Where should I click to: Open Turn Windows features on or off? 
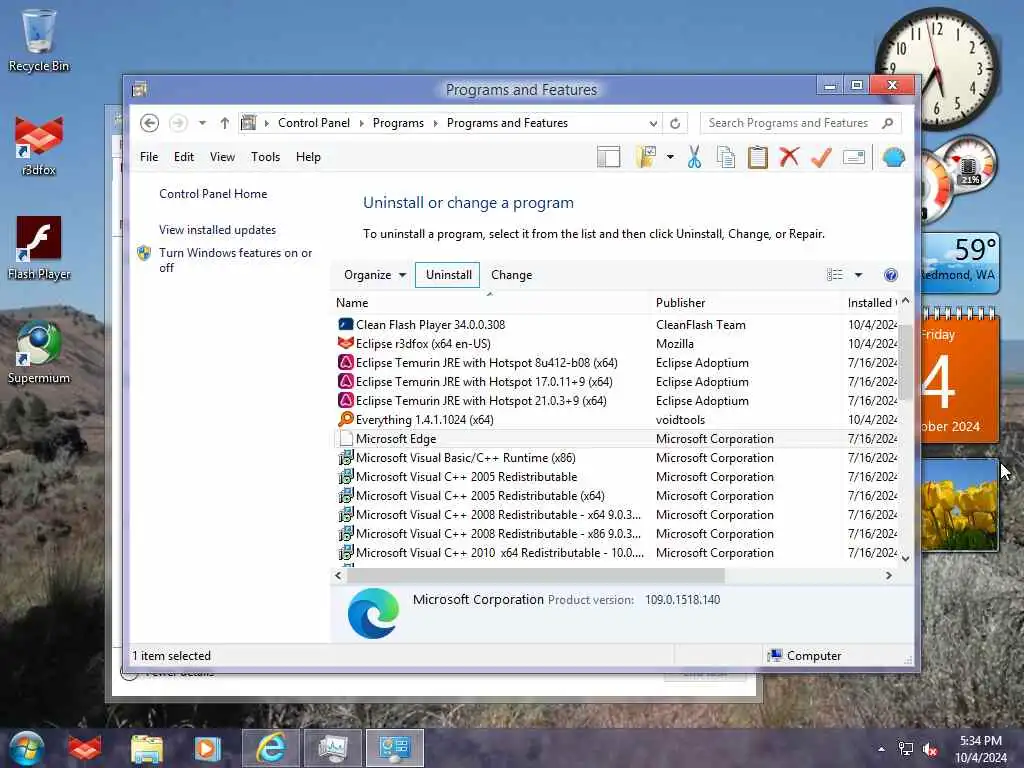[x=235, y=260]
